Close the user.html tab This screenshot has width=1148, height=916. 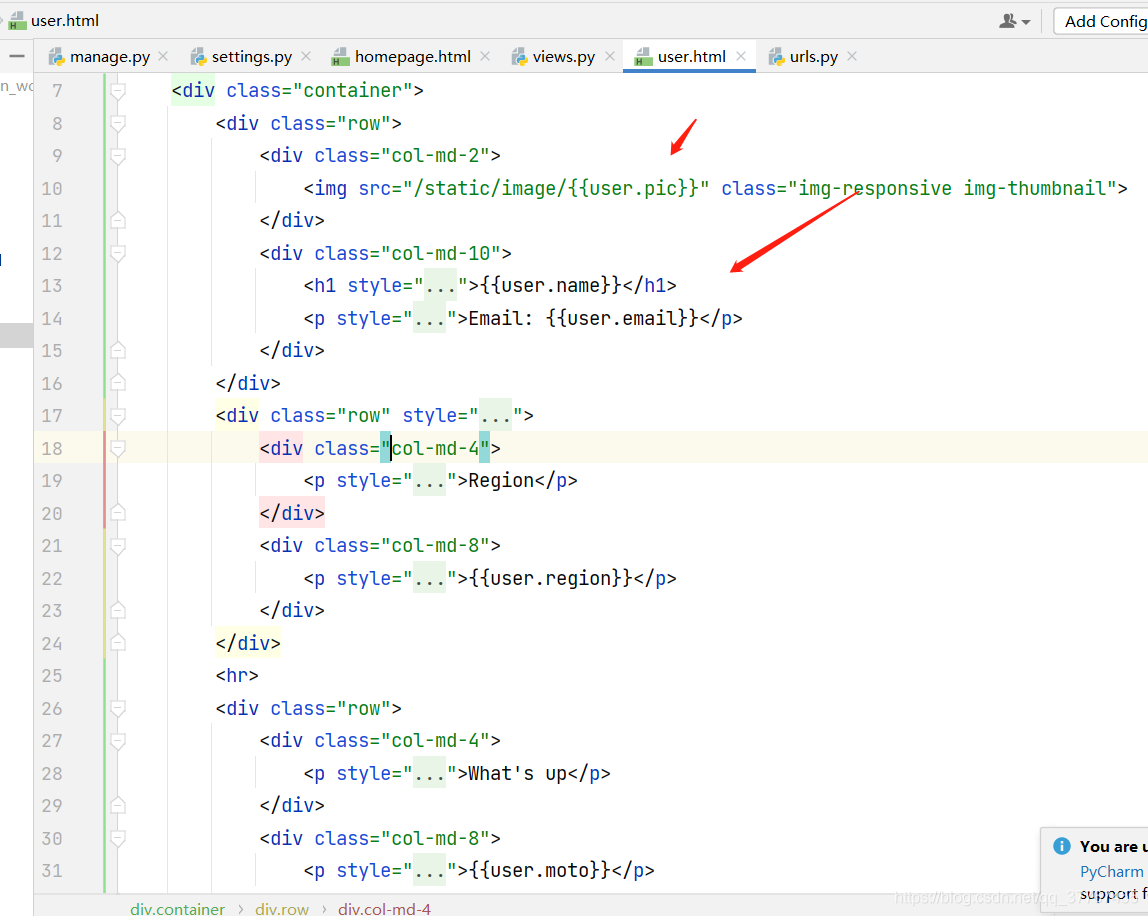coord(741,56)
